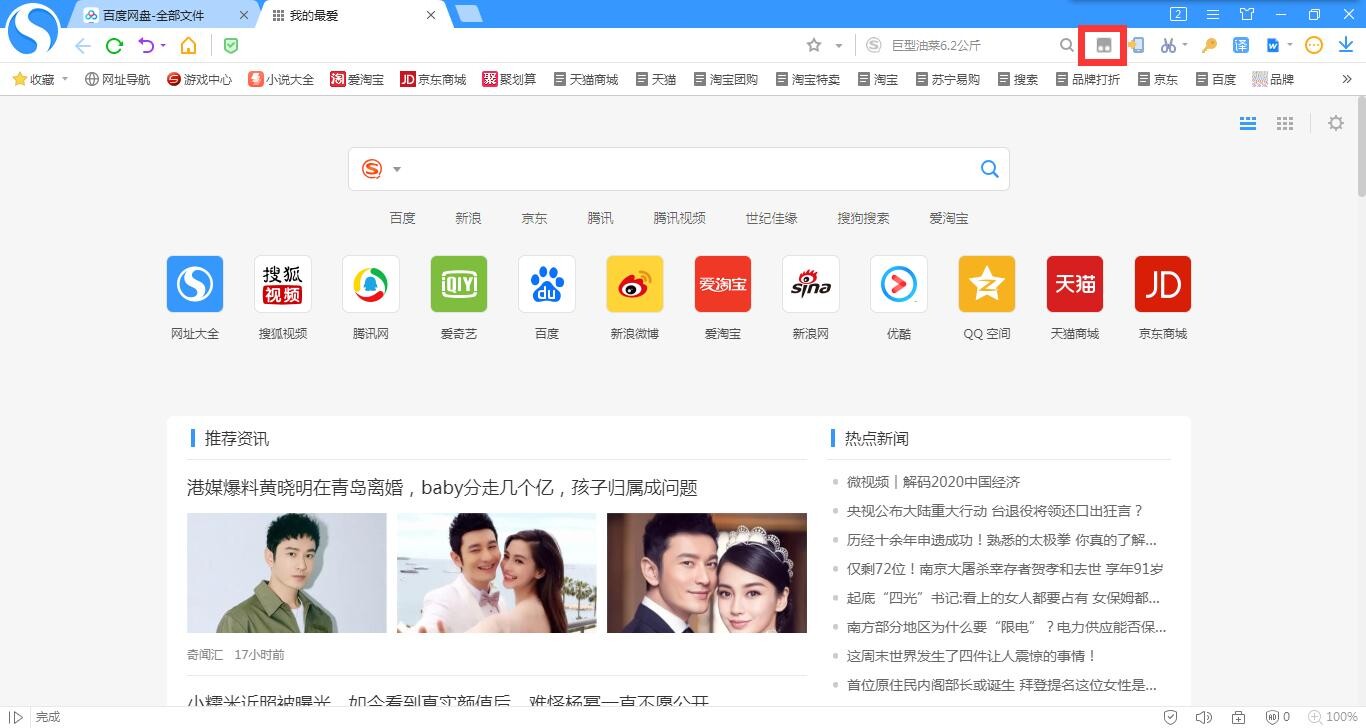This screenshot has width=1366, height=728.
Task: Click the scissors screenshot tool icon
Action: click(x=1167, y=45)
